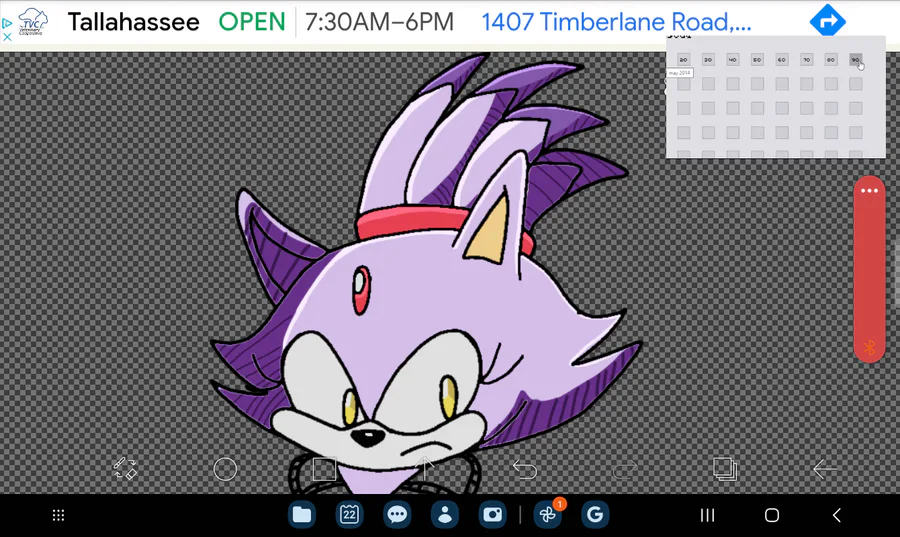
Task: Tap the up arrow toolbar icon
Action: point(424,469)
